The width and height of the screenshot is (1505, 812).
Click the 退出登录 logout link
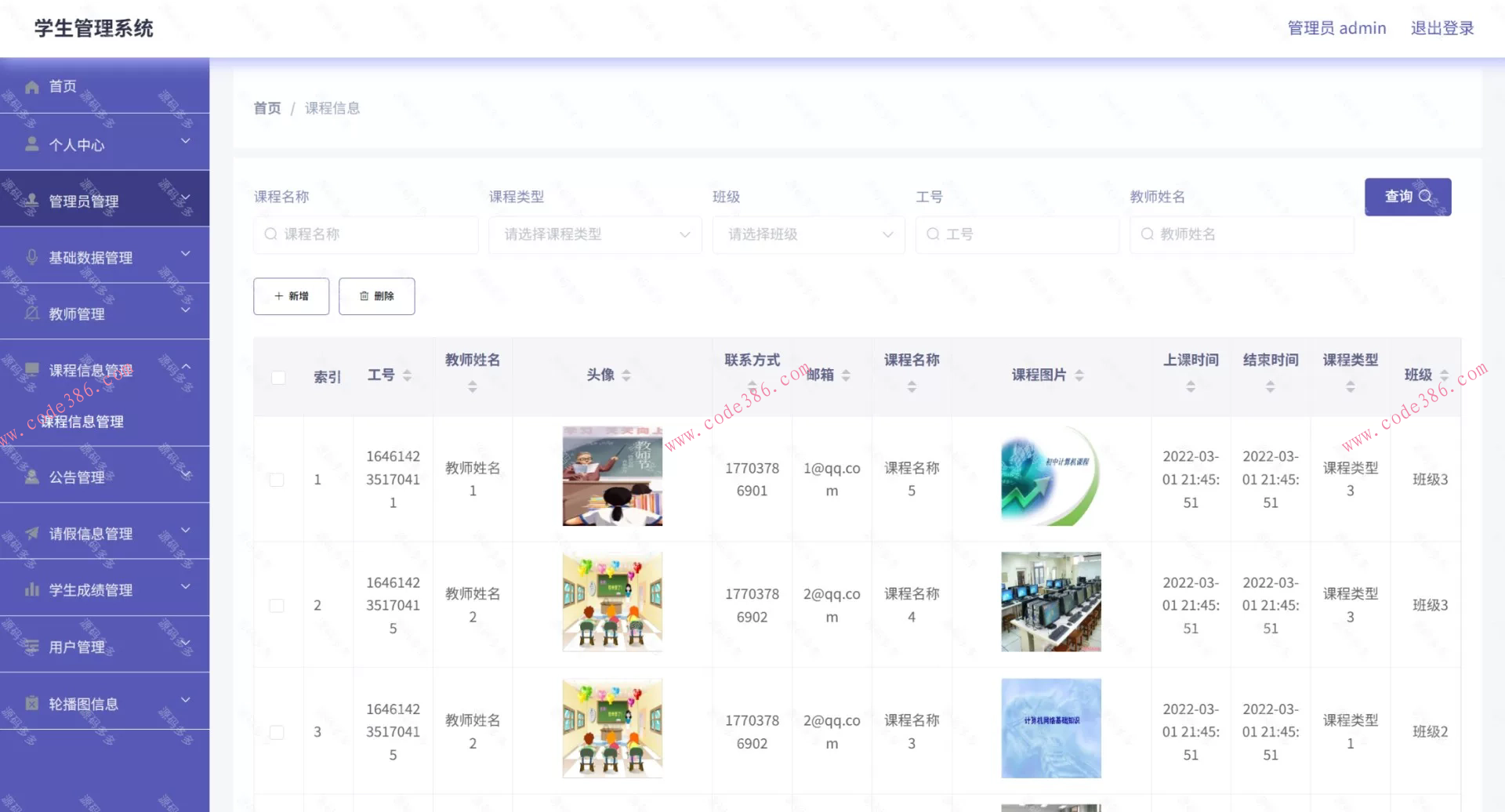click(1442, 27)
